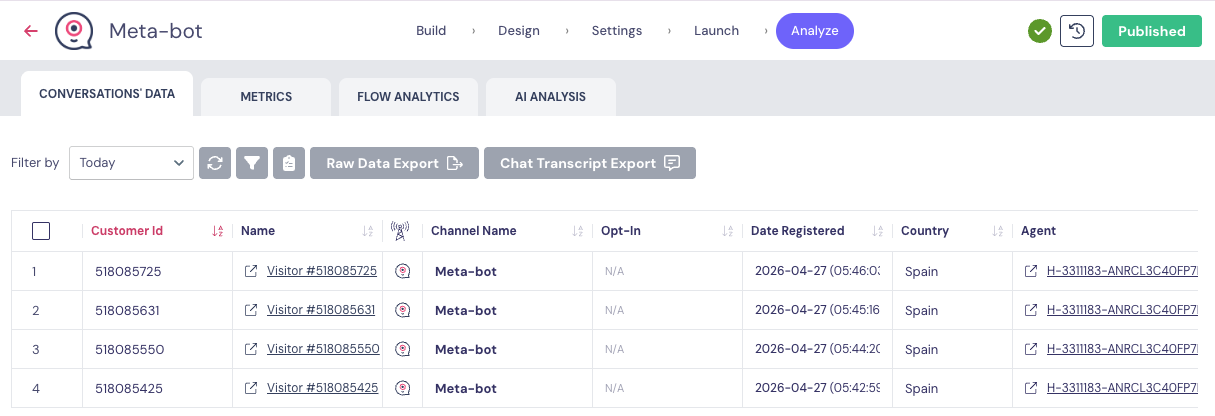Sort by Customer Id column
1215x416 pixels.
point(217,231)
